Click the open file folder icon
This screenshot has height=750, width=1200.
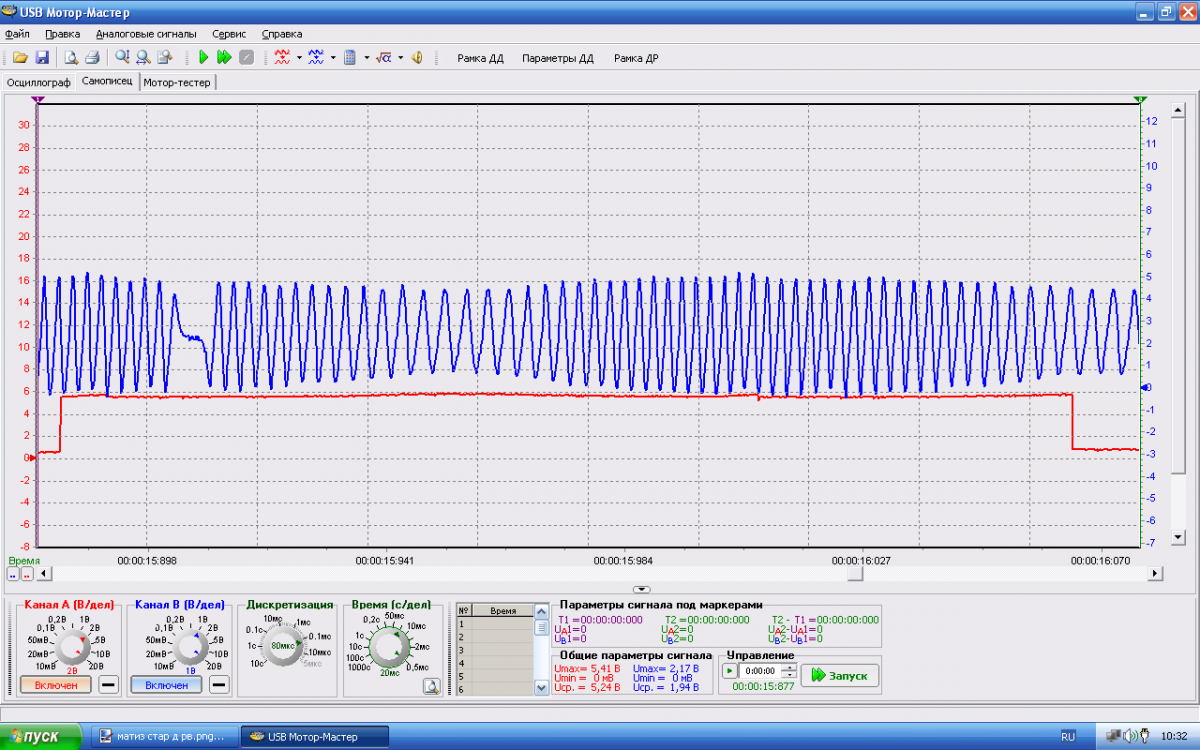click(x=20, y=58)
